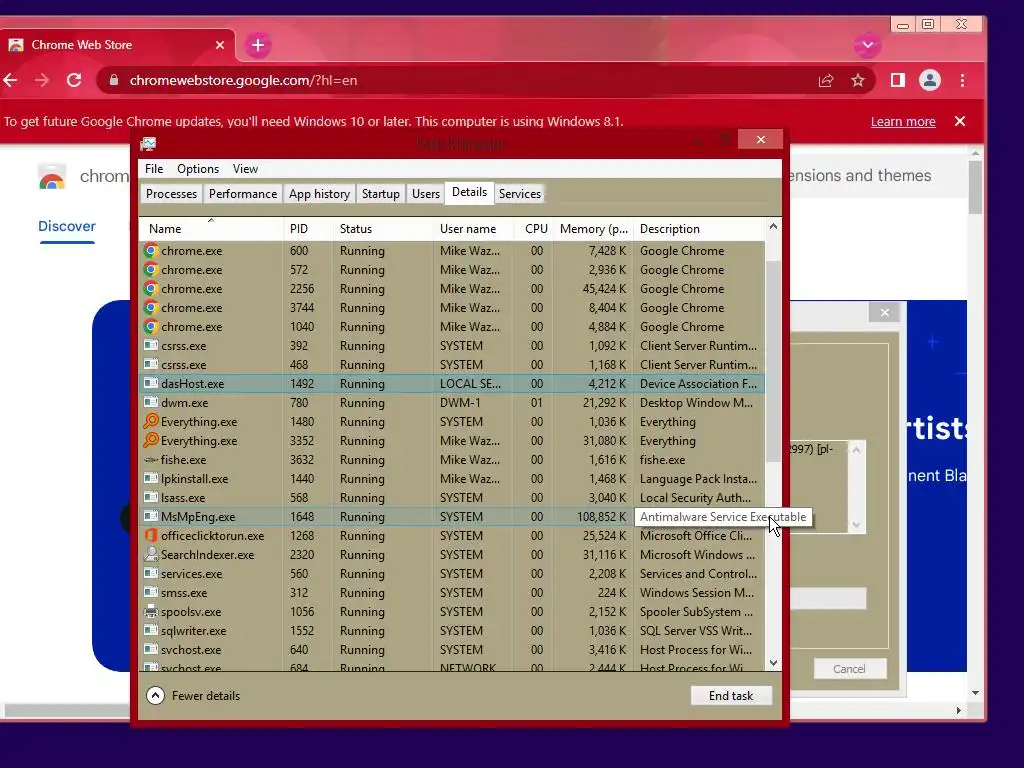This screenshot has height=768, width=1024.
Task: Switch to the Performance tab
Action: pos(243,194)
